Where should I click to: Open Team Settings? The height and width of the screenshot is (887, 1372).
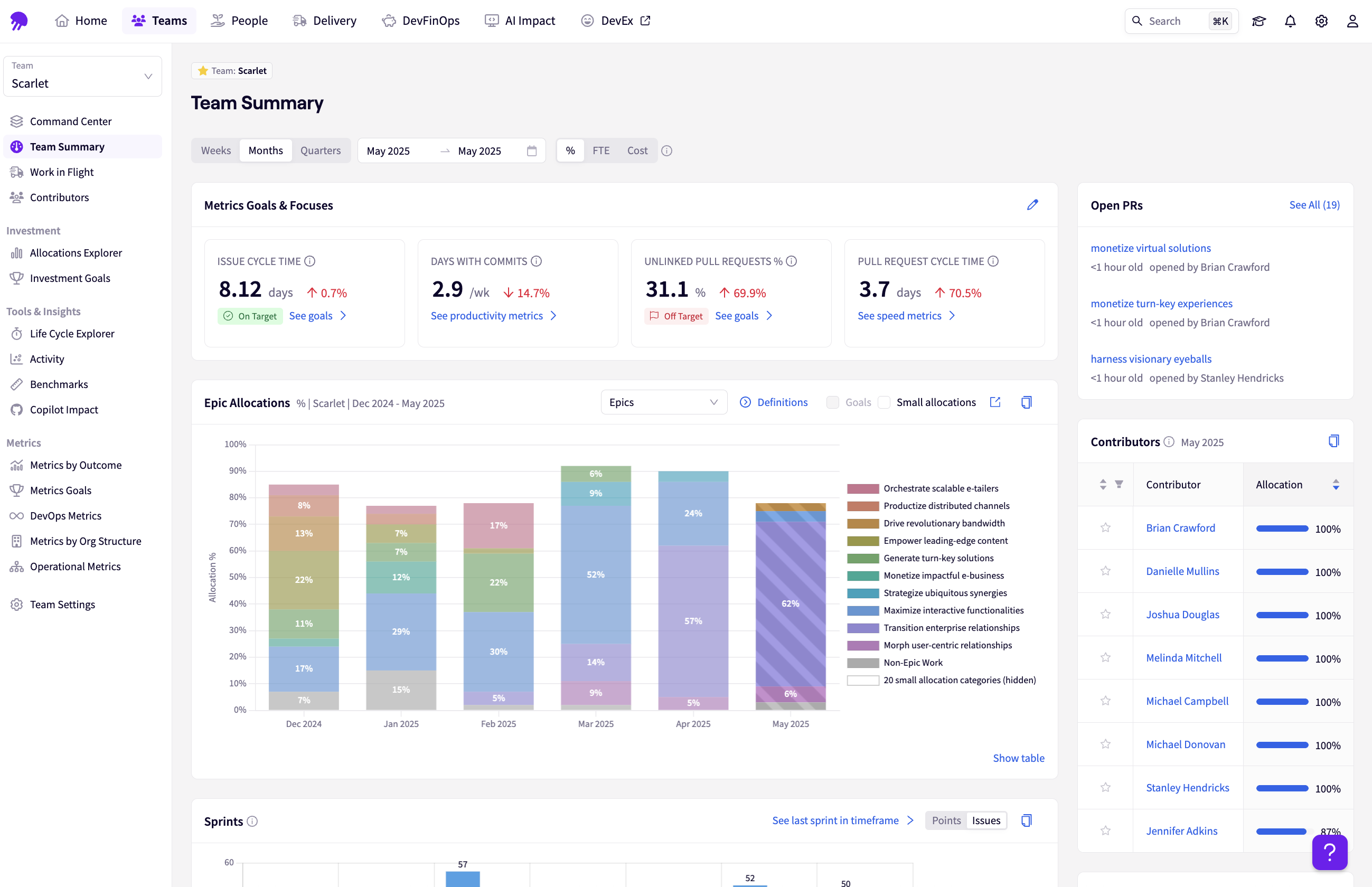pyautogui.click(x=62, y=604)
